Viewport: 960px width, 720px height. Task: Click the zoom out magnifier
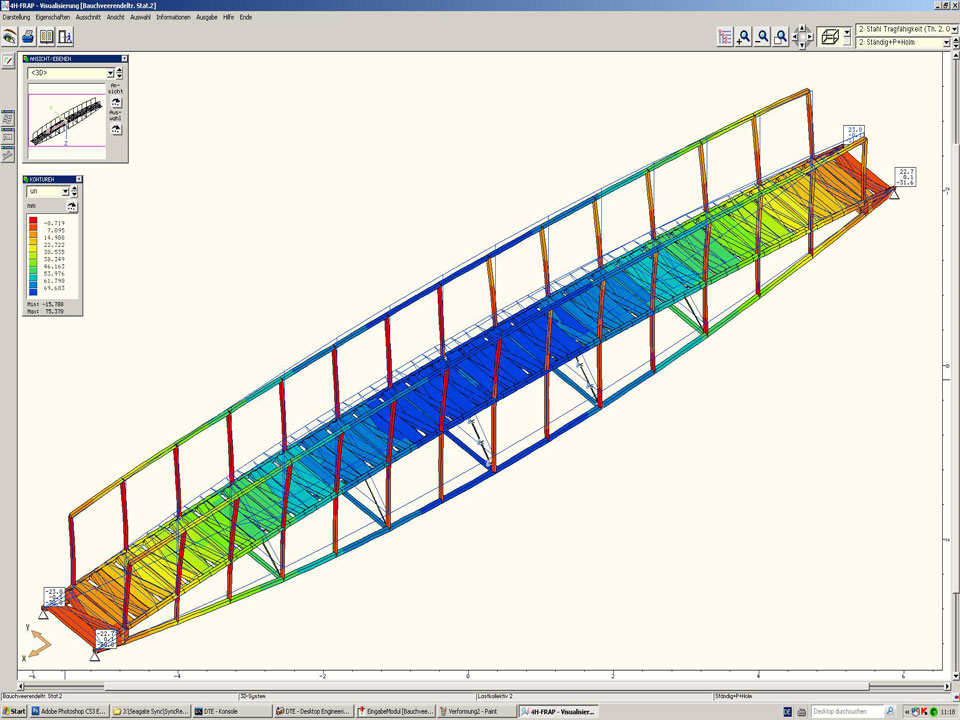coord(762,37)
